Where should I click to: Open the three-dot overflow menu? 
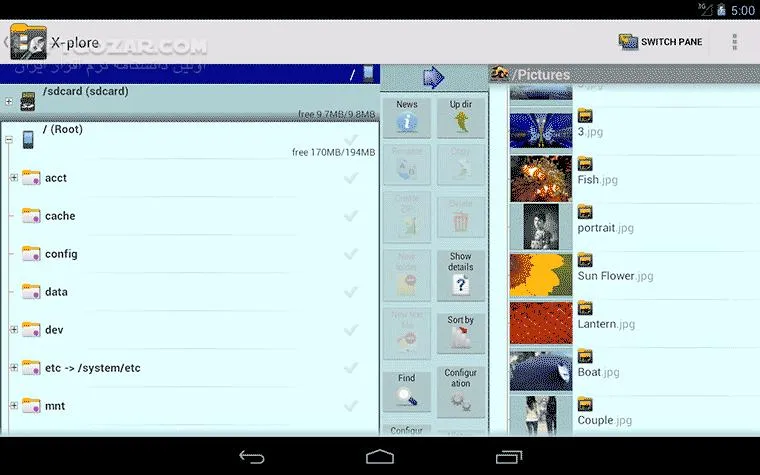[x=735, y=42]
